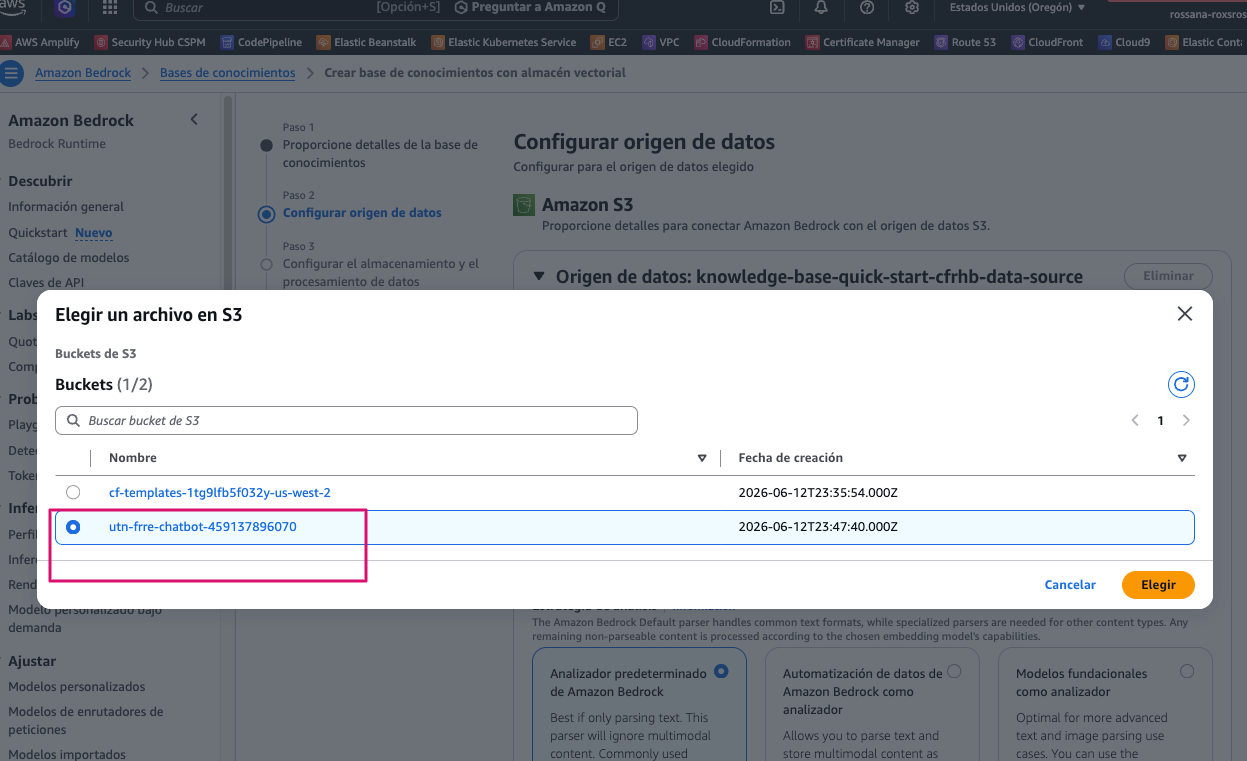Go to Bases de conocimientos breadcrumb
The image size is (1247, 761).
coord(228,73)
